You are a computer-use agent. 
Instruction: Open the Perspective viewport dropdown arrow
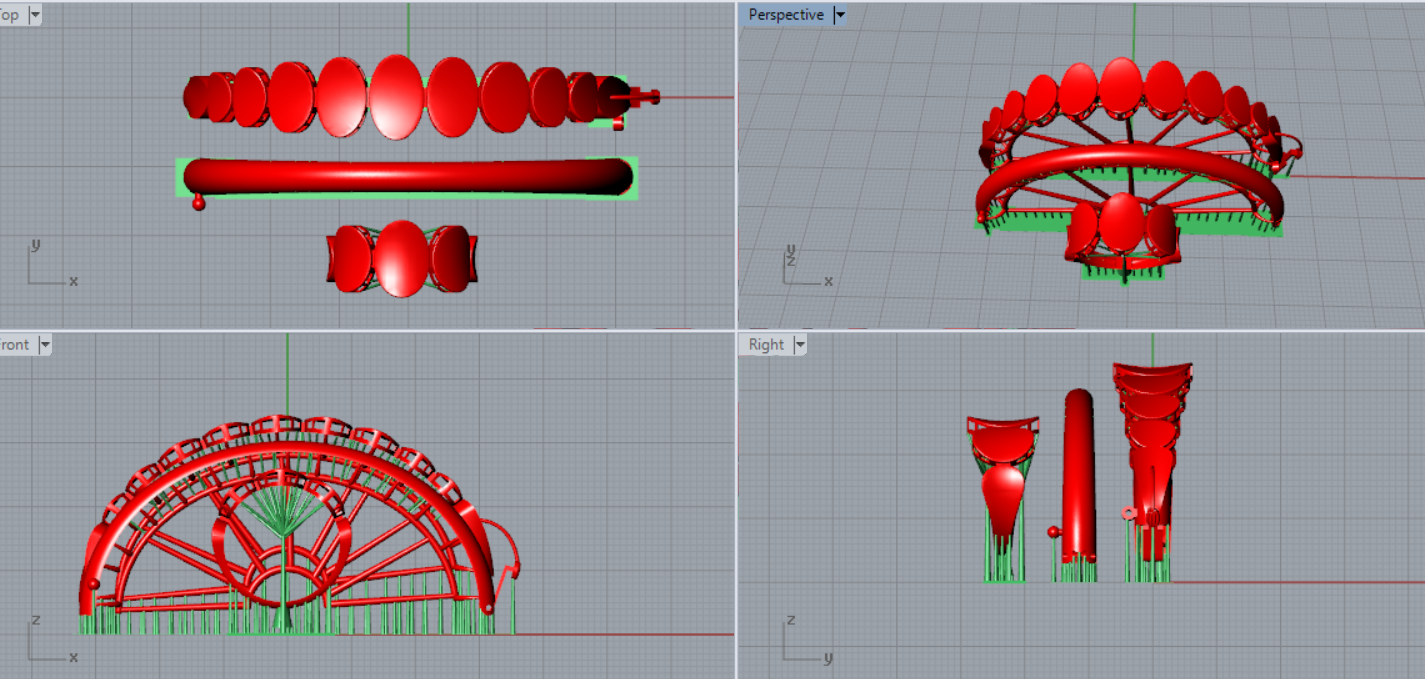[839, 15]
